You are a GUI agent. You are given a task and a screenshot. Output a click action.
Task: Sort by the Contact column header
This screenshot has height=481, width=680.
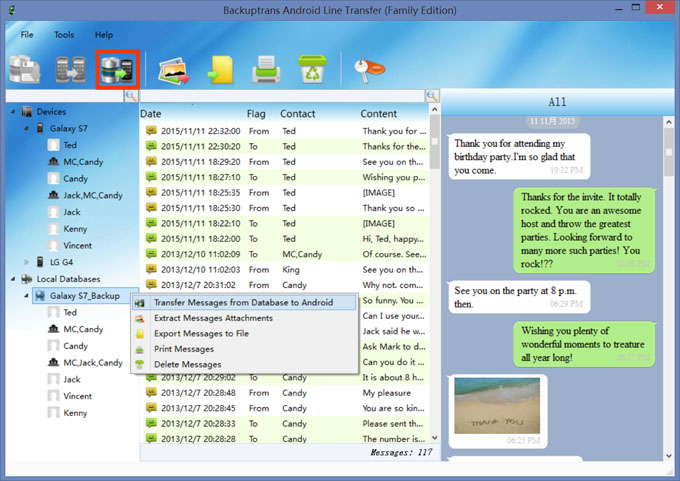point(298,114)
